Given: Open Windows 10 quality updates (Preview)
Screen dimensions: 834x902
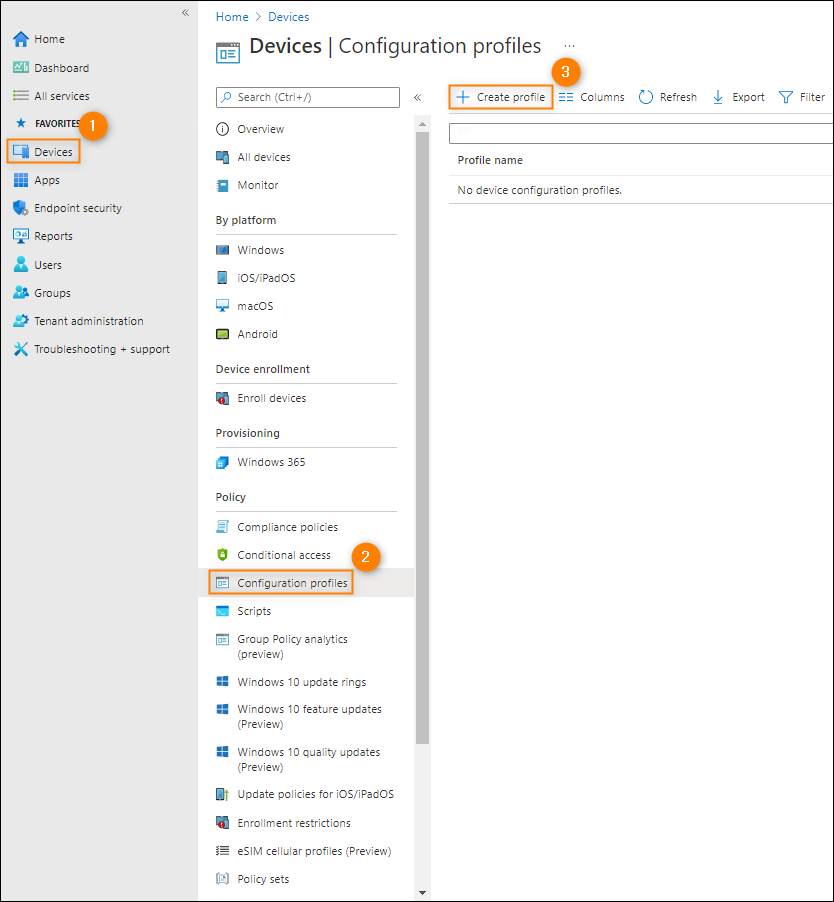Looking at the screenshot, I should (x=309, y=759).
